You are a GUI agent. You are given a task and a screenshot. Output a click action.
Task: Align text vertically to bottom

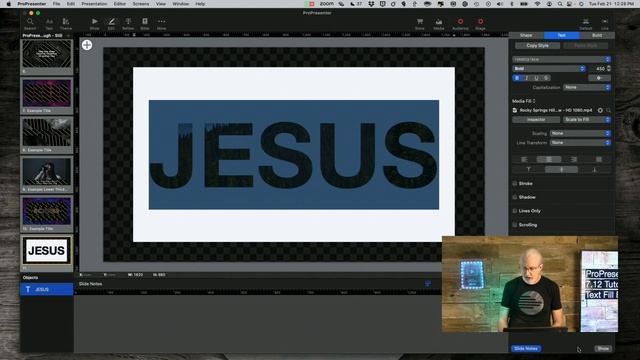[595, 169]
